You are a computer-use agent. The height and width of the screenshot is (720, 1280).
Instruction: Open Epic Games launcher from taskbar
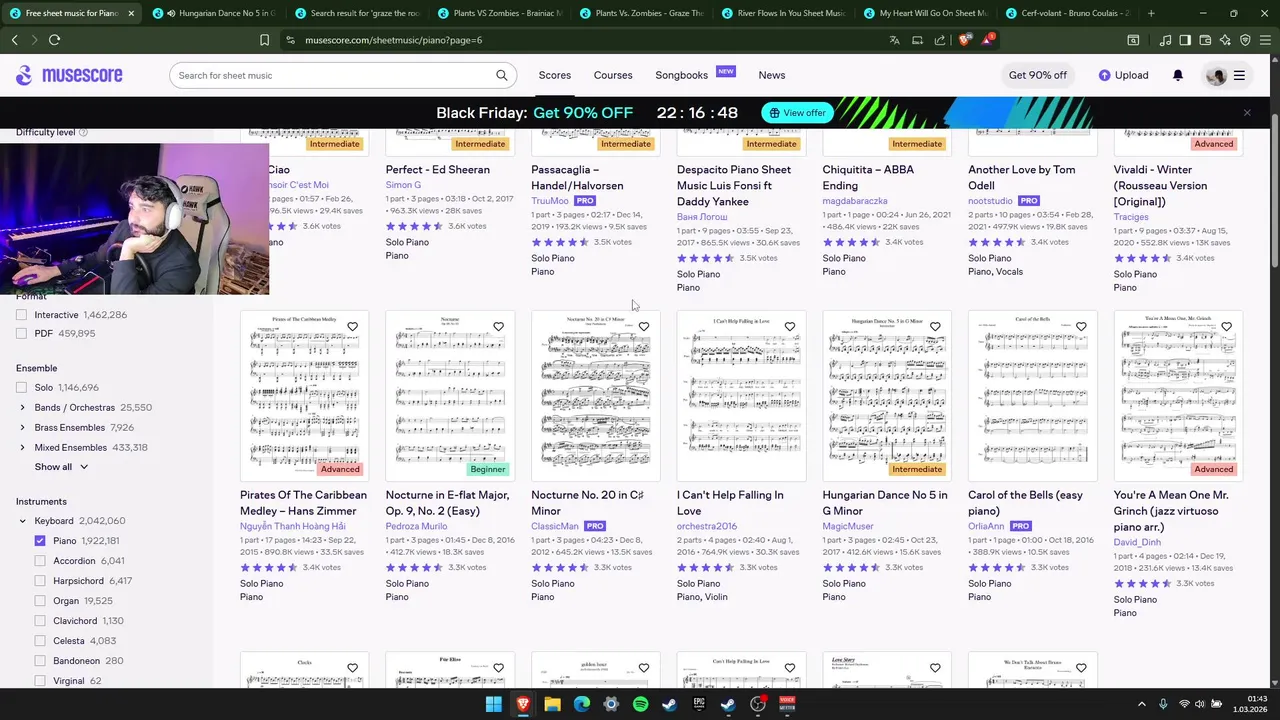point(699,704)
